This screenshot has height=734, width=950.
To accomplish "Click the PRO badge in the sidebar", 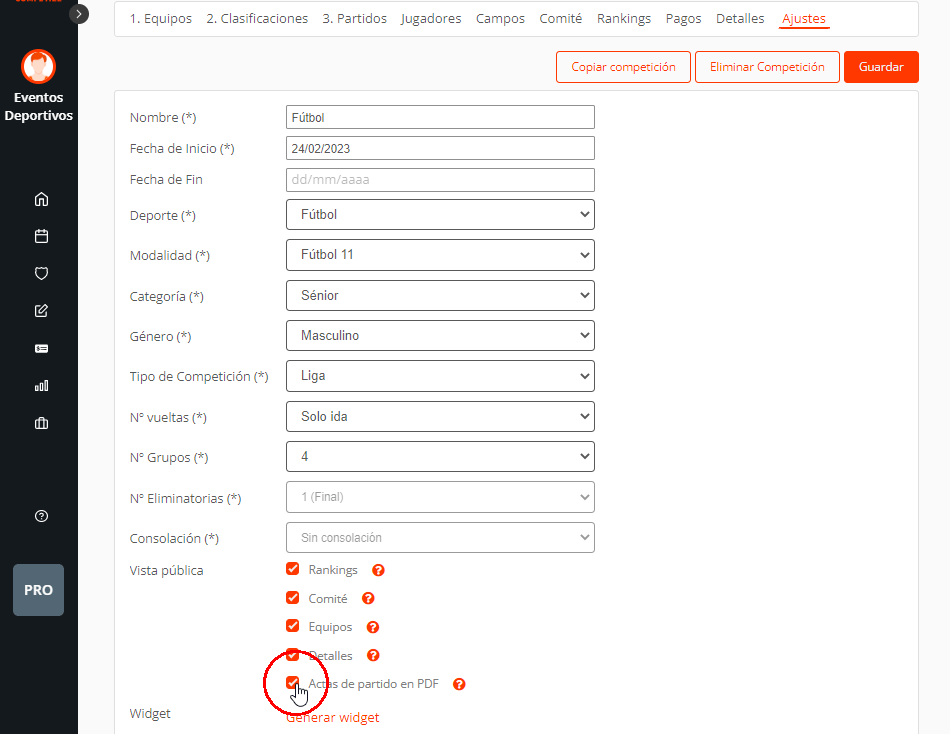I will click(38, 590).
